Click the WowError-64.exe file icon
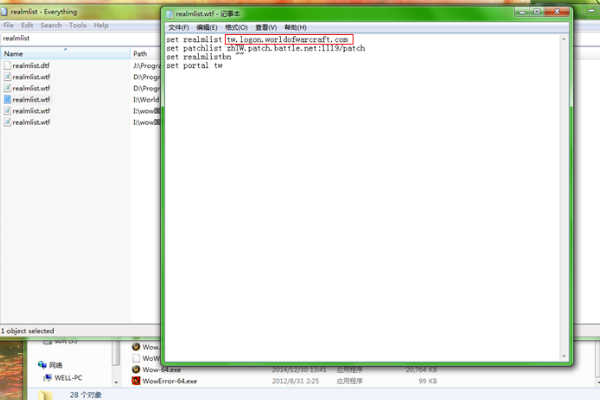 pyautogui.click(x=137, y=381)
